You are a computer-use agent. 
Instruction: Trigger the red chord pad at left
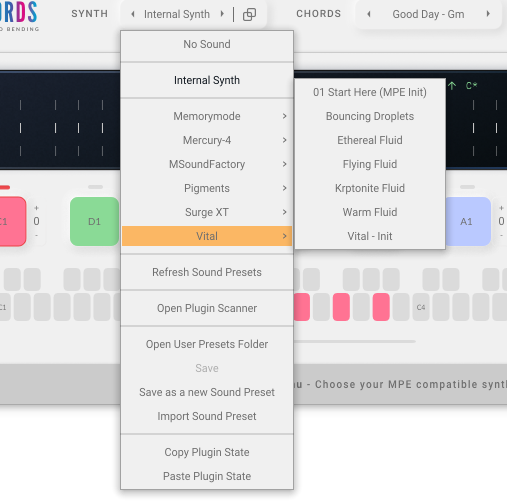(x=13, y=221)
